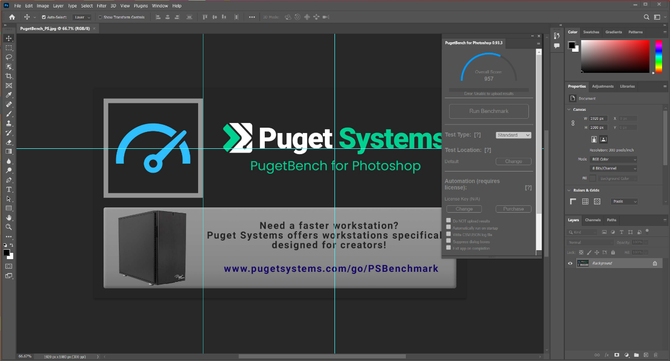Hide the Background layer with eye icon
This screenshot has width=670, height=361.
coord(570,263)
